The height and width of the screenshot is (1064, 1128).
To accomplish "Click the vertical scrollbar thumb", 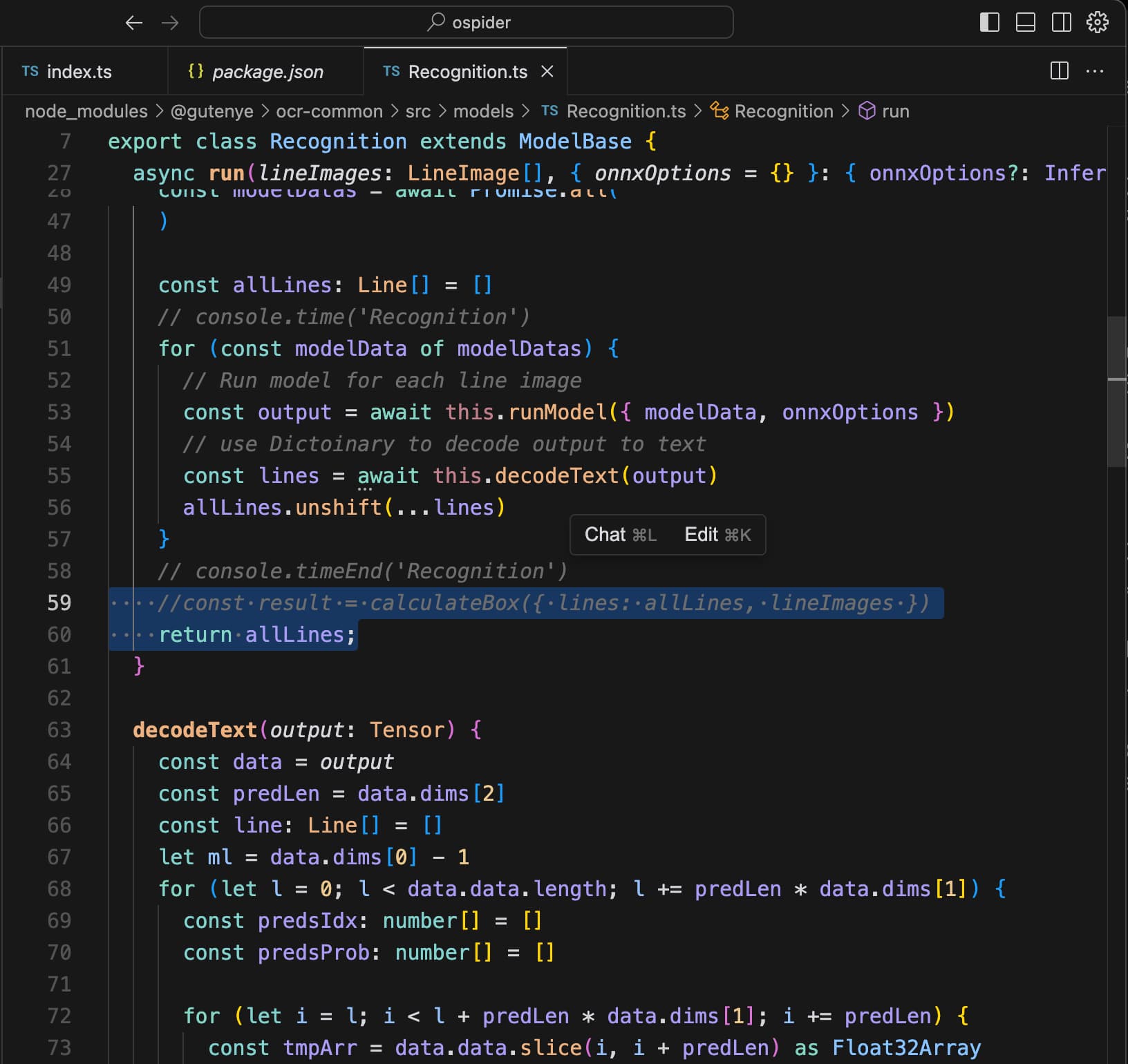I will 1116,390.
